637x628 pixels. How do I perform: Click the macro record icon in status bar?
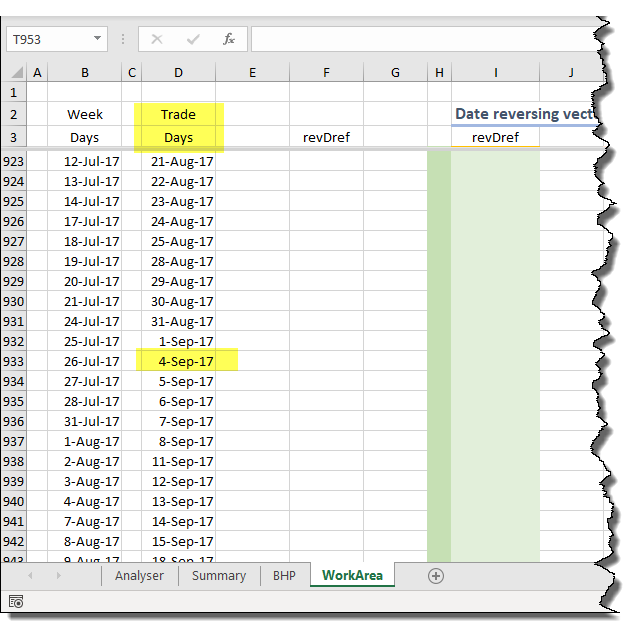[x=16, y=601]
